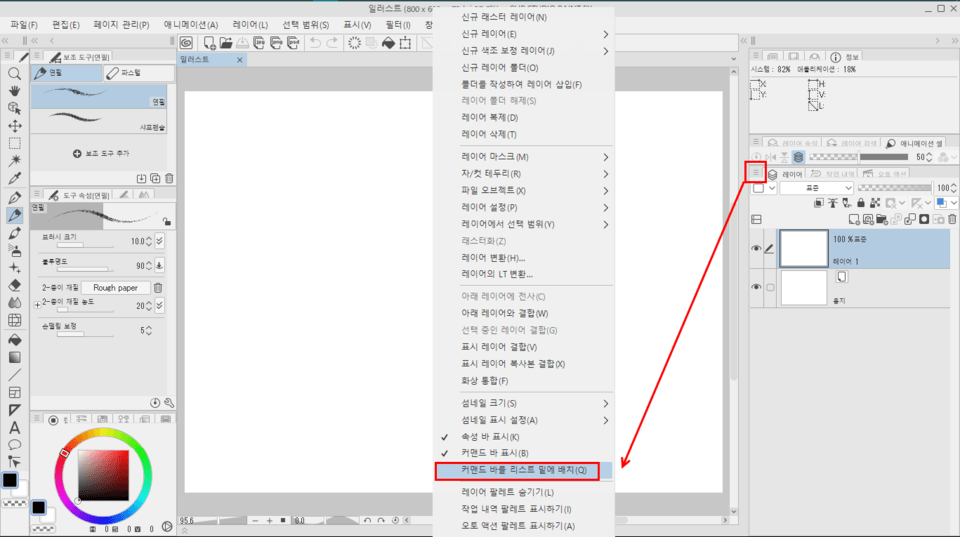Select the Fill bucket tool in toolbar
Image resolution: width=960 pixels, height=537 pixels.
point(15,340)
